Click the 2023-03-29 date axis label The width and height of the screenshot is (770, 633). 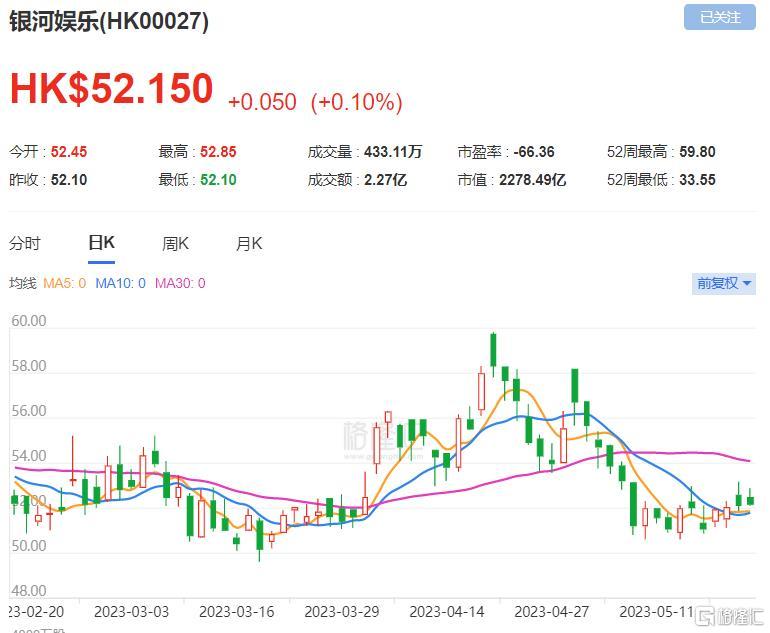342,612
